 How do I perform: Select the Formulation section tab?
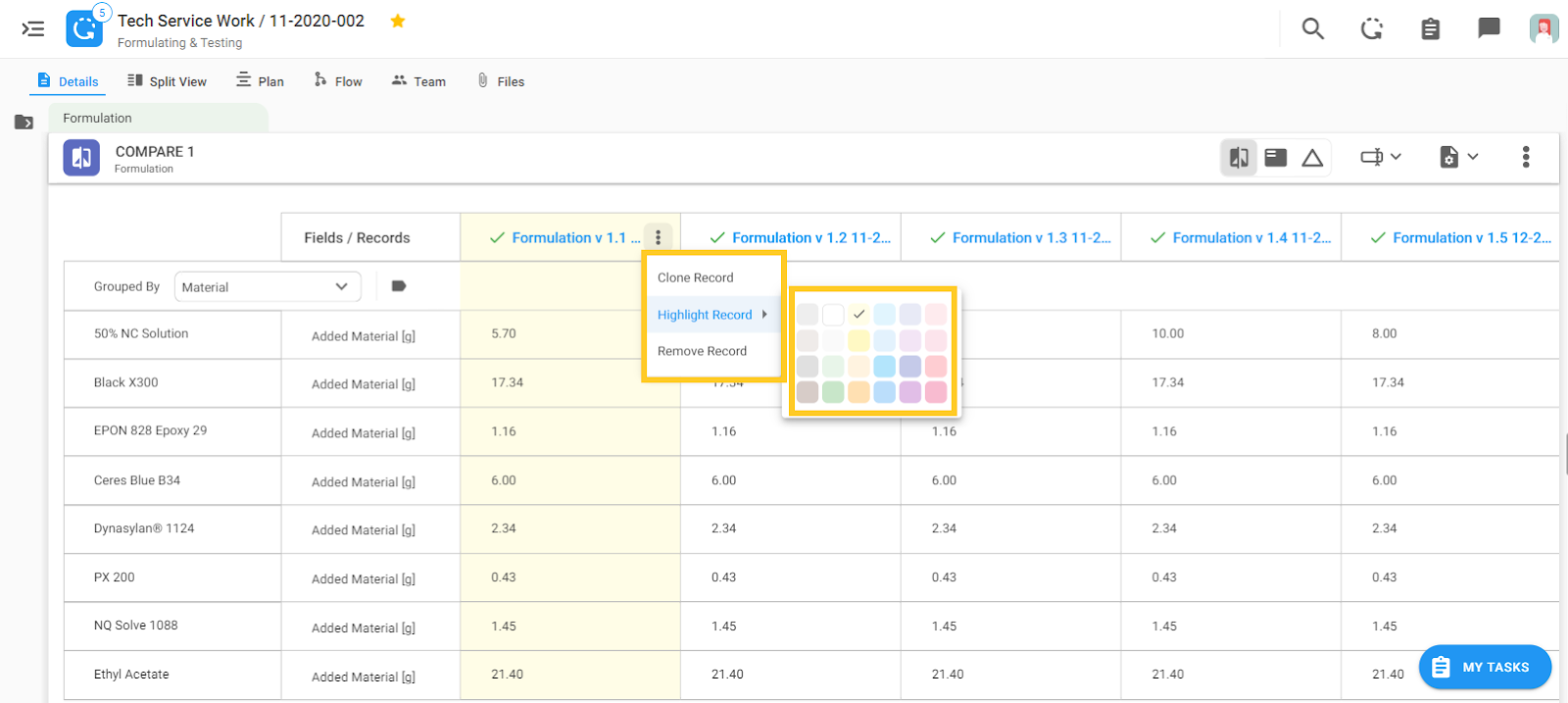coord(158,118)
